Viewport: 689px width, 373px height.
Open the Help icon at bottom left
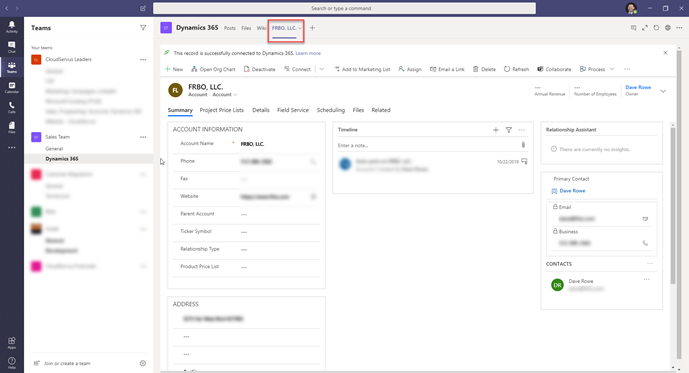click(11, 362)
